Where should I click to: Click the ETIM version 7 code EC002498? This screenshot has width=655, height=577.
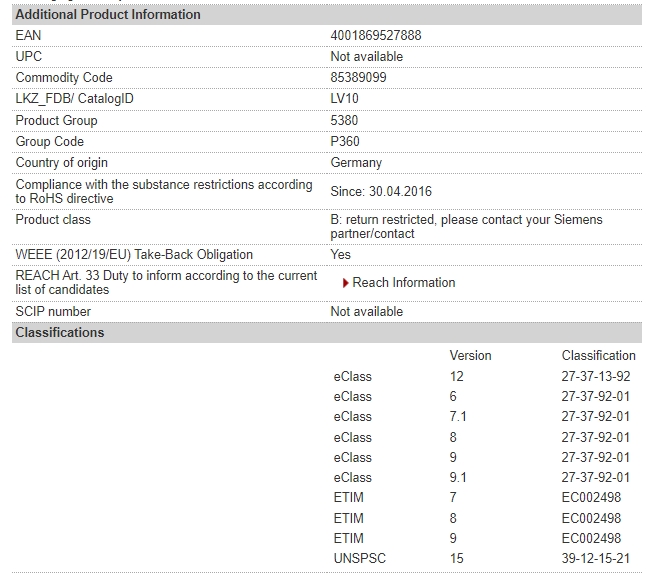pos(591,498)
